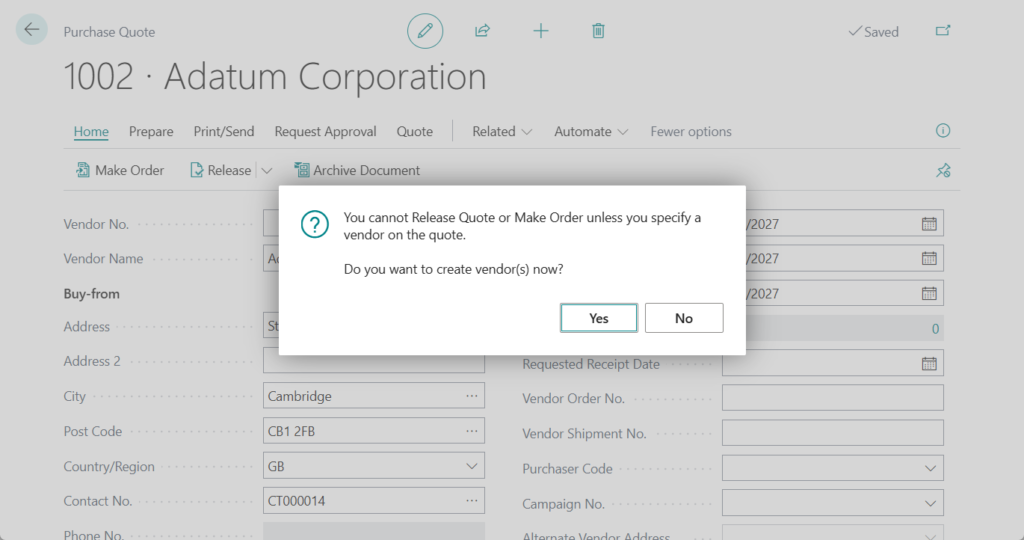The height and width of the screenshot is (540, 1024).
Task: Expand the Automate menu
Action: pyautogui.click(x=592, y=132)
